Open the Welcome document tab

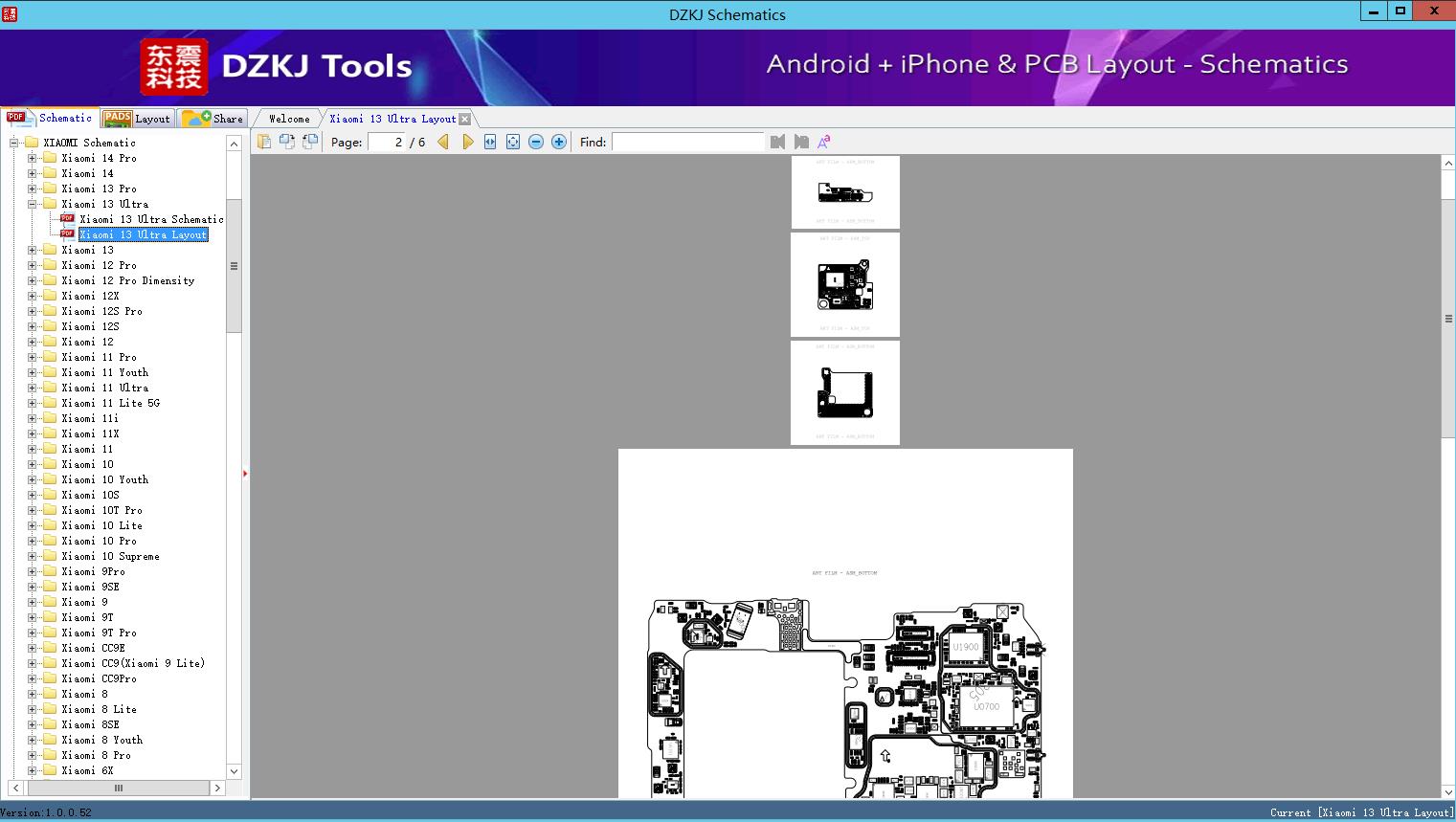[289, 119]
